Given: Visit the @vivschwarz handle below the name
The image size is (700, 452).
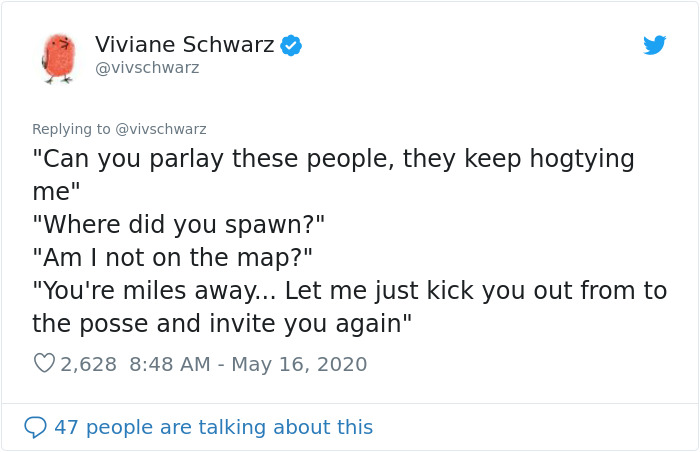Looking at the screenshot, I should tap(147, 68).
